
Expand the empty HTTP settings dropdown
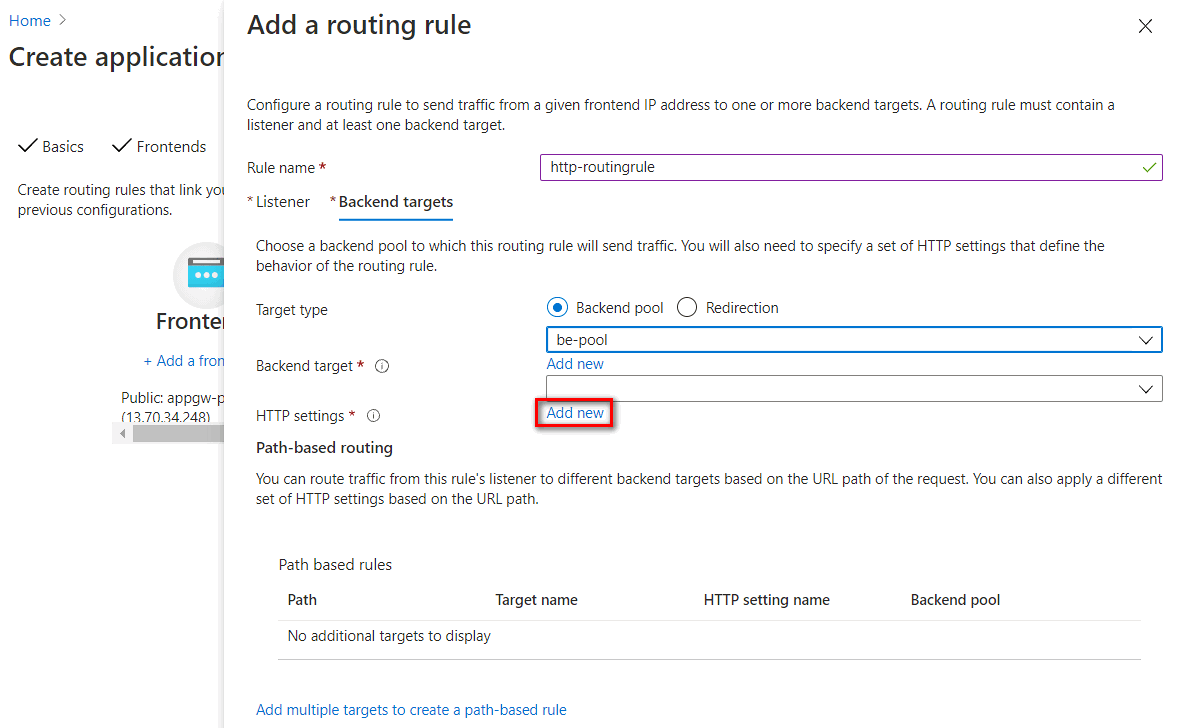[854, 389]
